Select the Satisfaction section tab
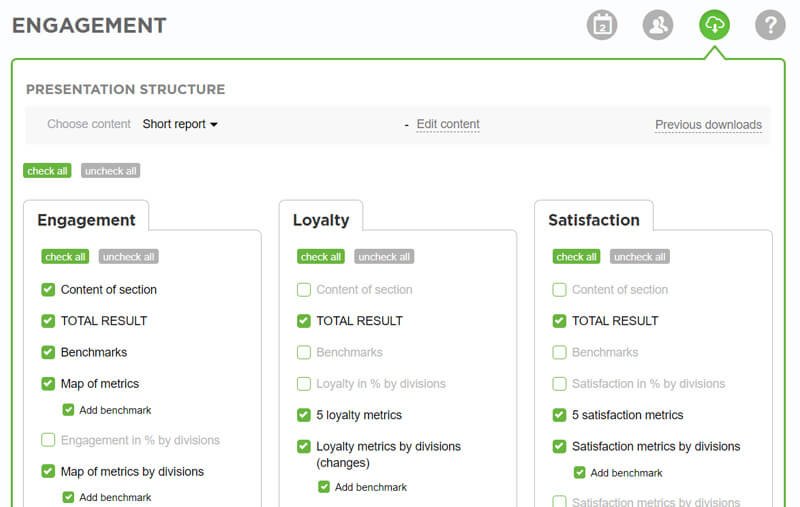The image size is (800, 507). [x=593, y=220]
